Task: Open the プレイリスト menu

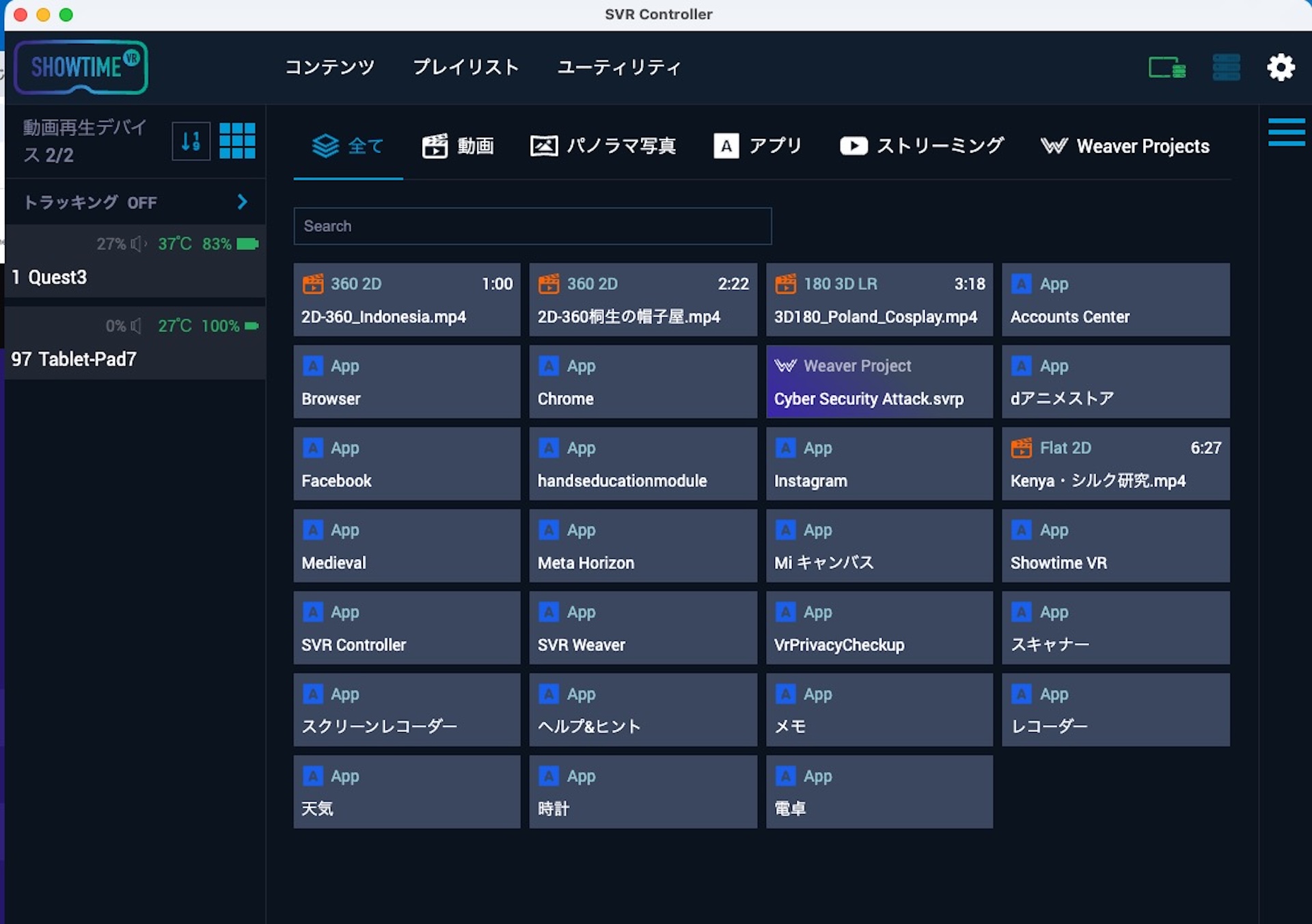Action: point(466,67)
